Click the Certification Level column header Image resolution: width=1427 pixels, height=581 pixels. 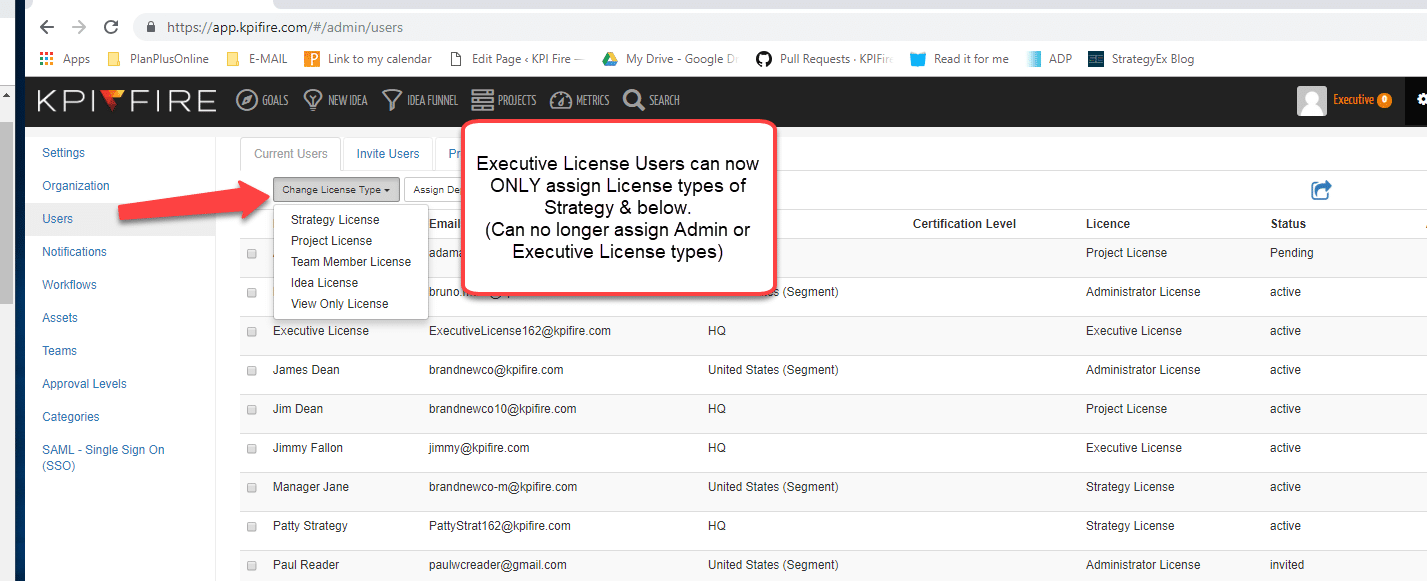964,224
